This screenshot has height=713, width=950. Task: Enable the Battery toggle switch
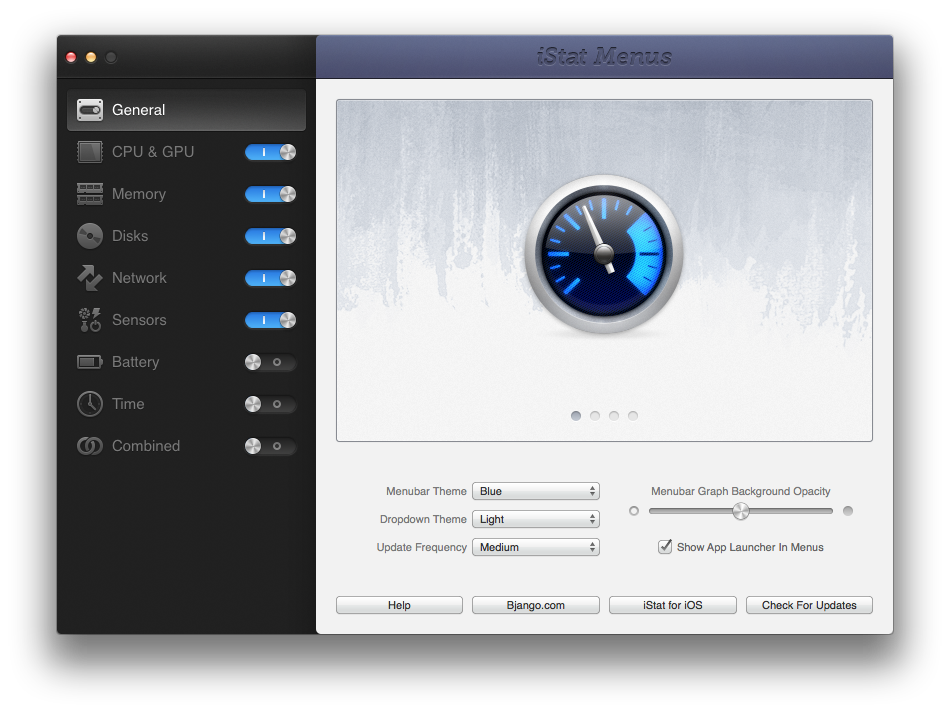coord(270,362)
